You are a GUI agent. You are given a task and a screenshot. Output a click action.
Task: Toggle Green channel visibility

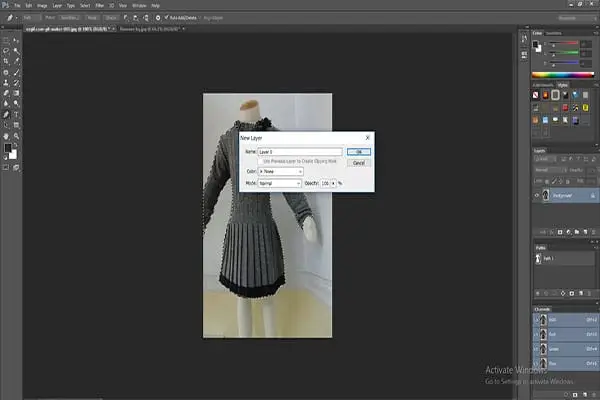click(536, 349)
